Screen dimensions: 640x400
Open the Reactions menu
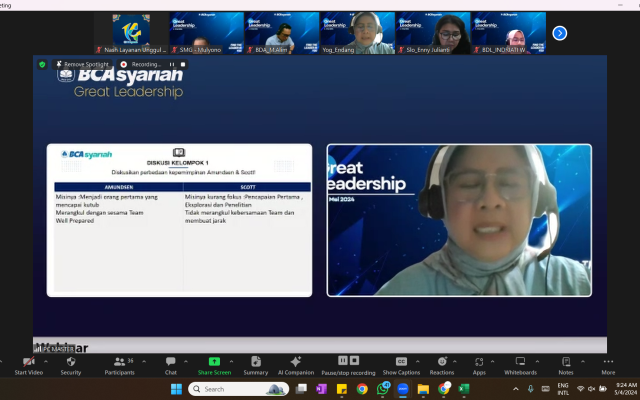[x=442, y=365]
